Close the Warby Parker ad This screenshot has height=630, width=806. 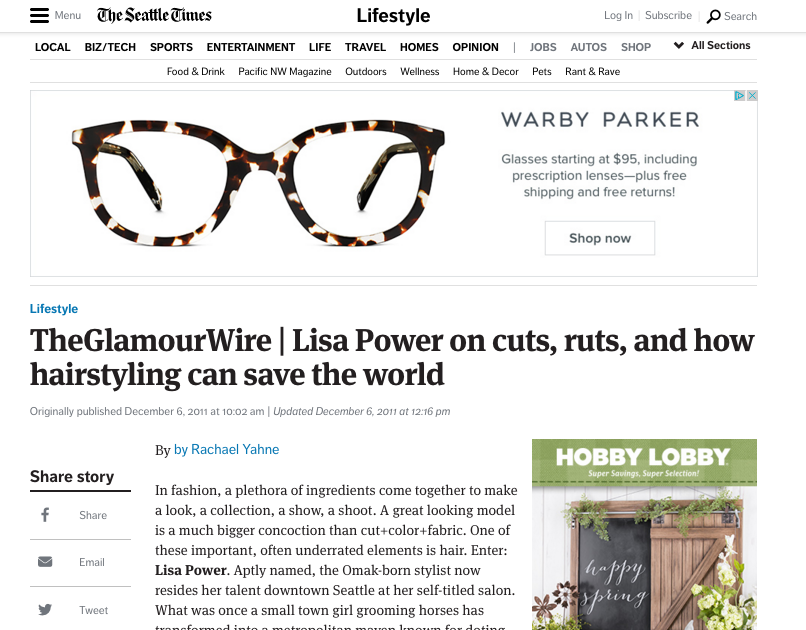[752, 96]
